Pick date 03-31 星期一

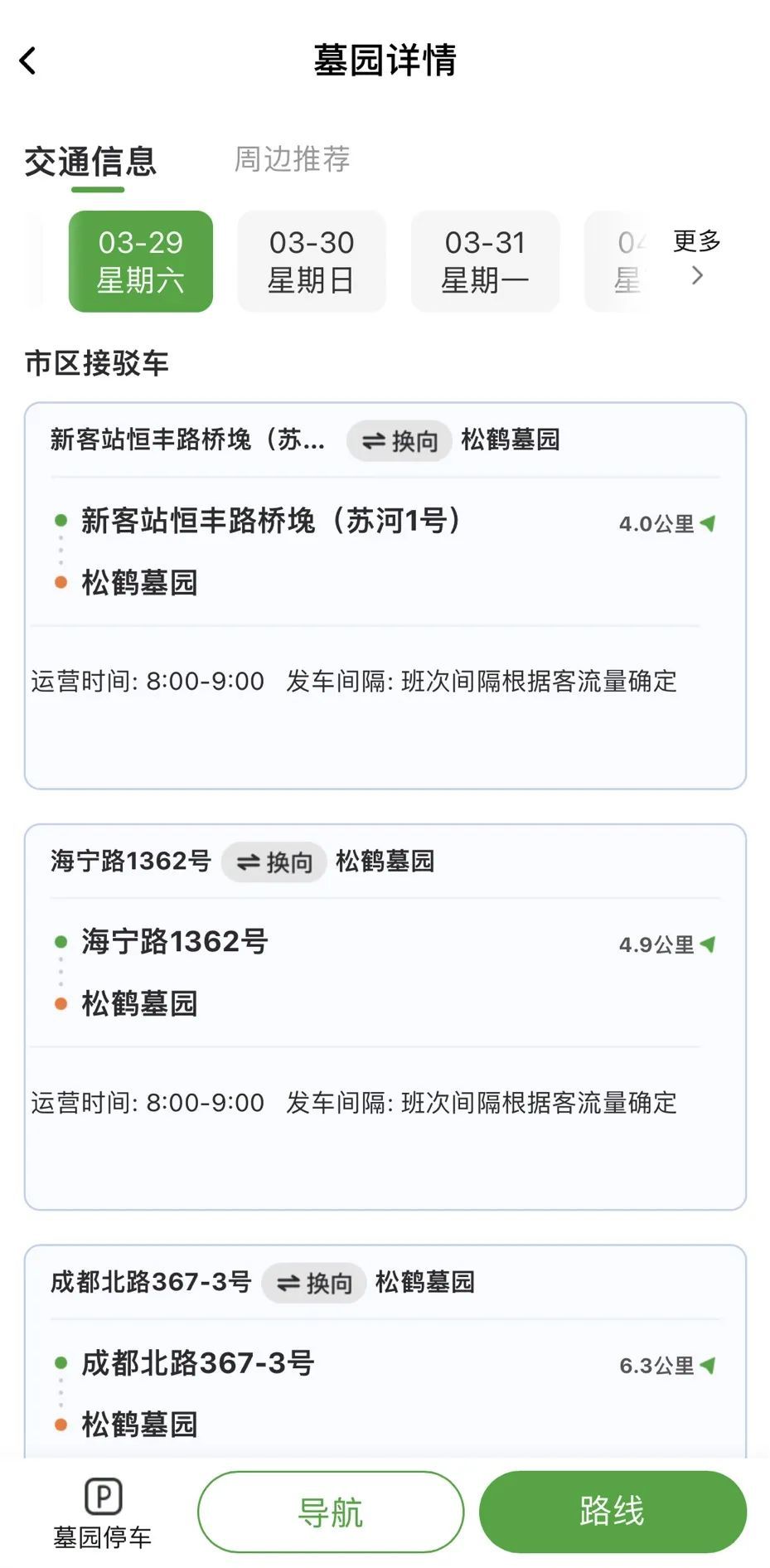point(486,261)
